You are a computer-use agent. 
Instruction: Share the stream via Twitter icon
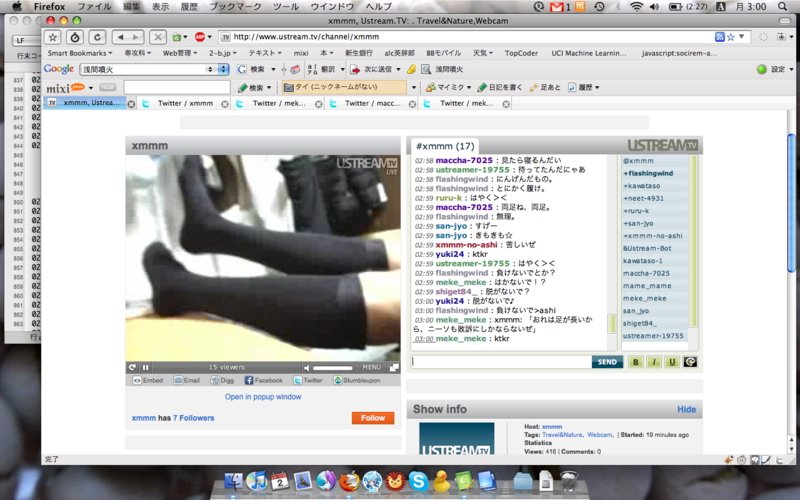click(x=308, y=381)
